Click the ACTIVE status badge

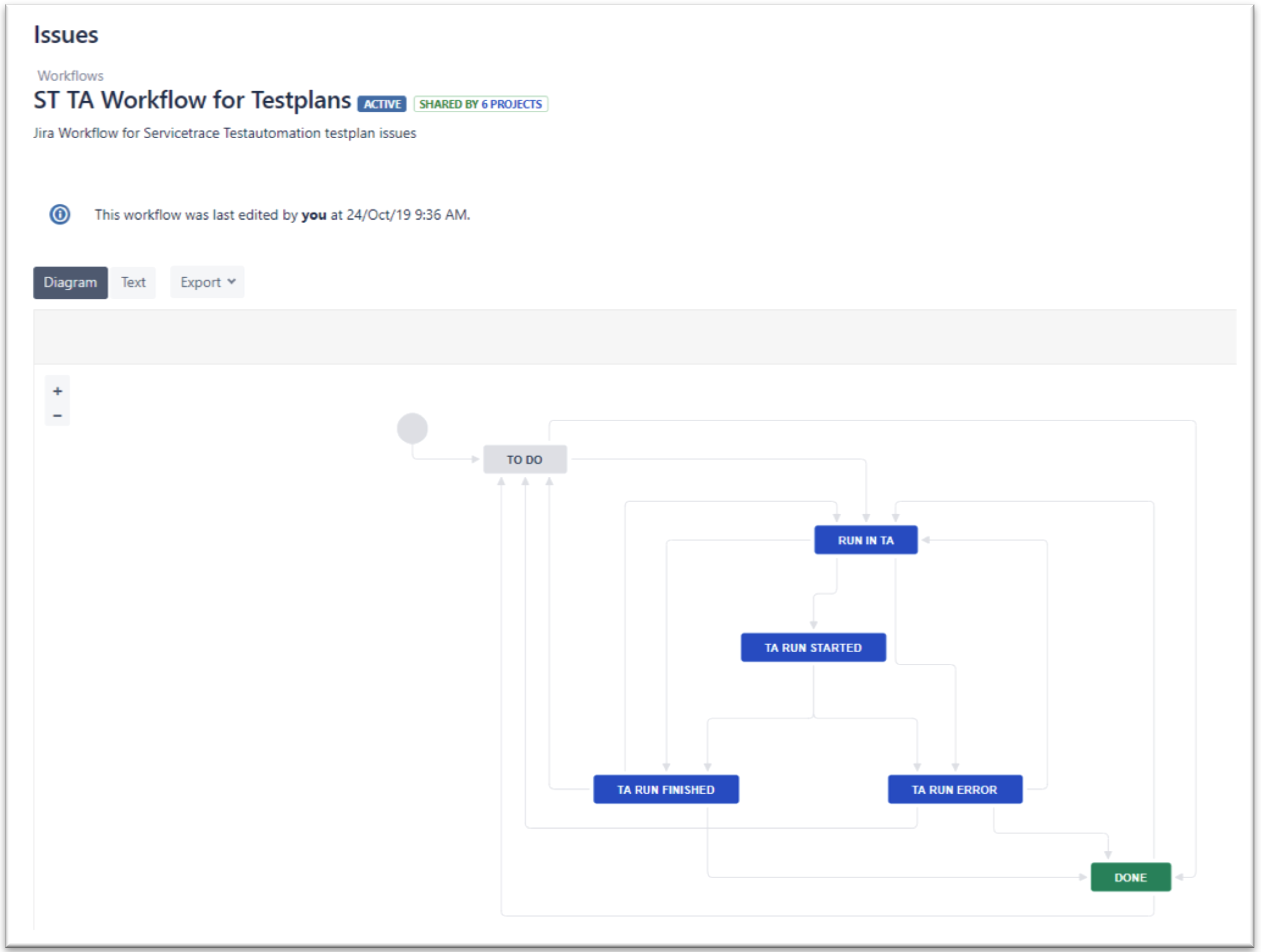click(x=382, y=104)
